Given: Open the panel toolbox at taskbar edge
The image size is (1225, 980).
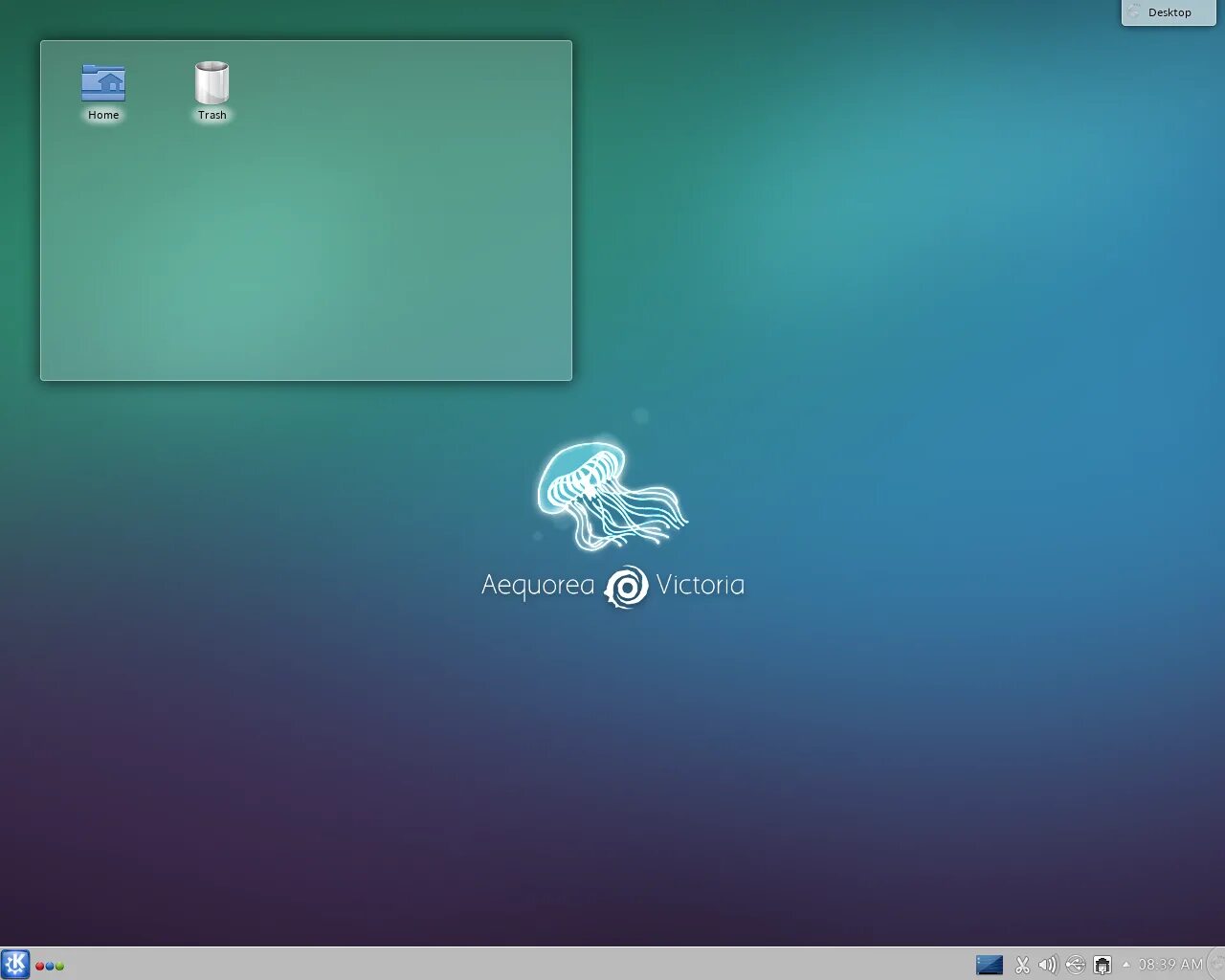Looking at the screenshot, I should [x=1216, y=964].
